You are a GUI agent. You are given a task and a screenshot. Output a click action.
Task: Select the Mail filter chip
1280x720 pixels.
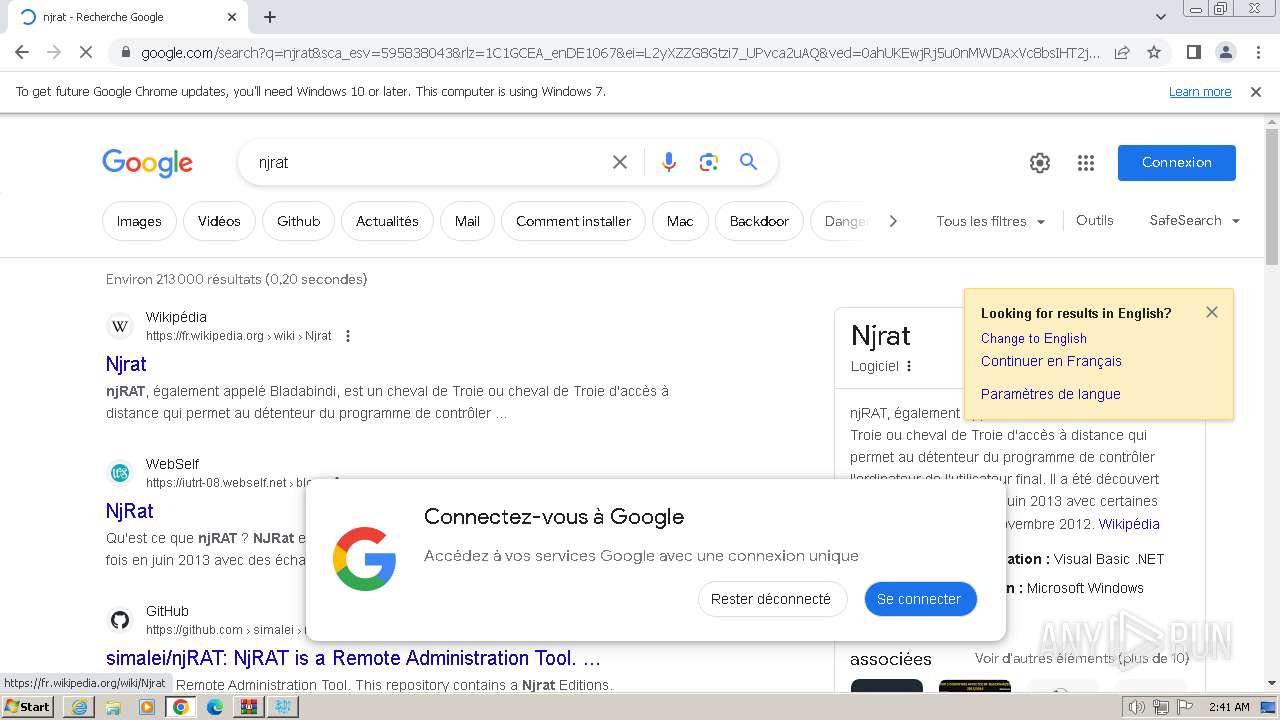pyautogui.click(x=467, y=221)
